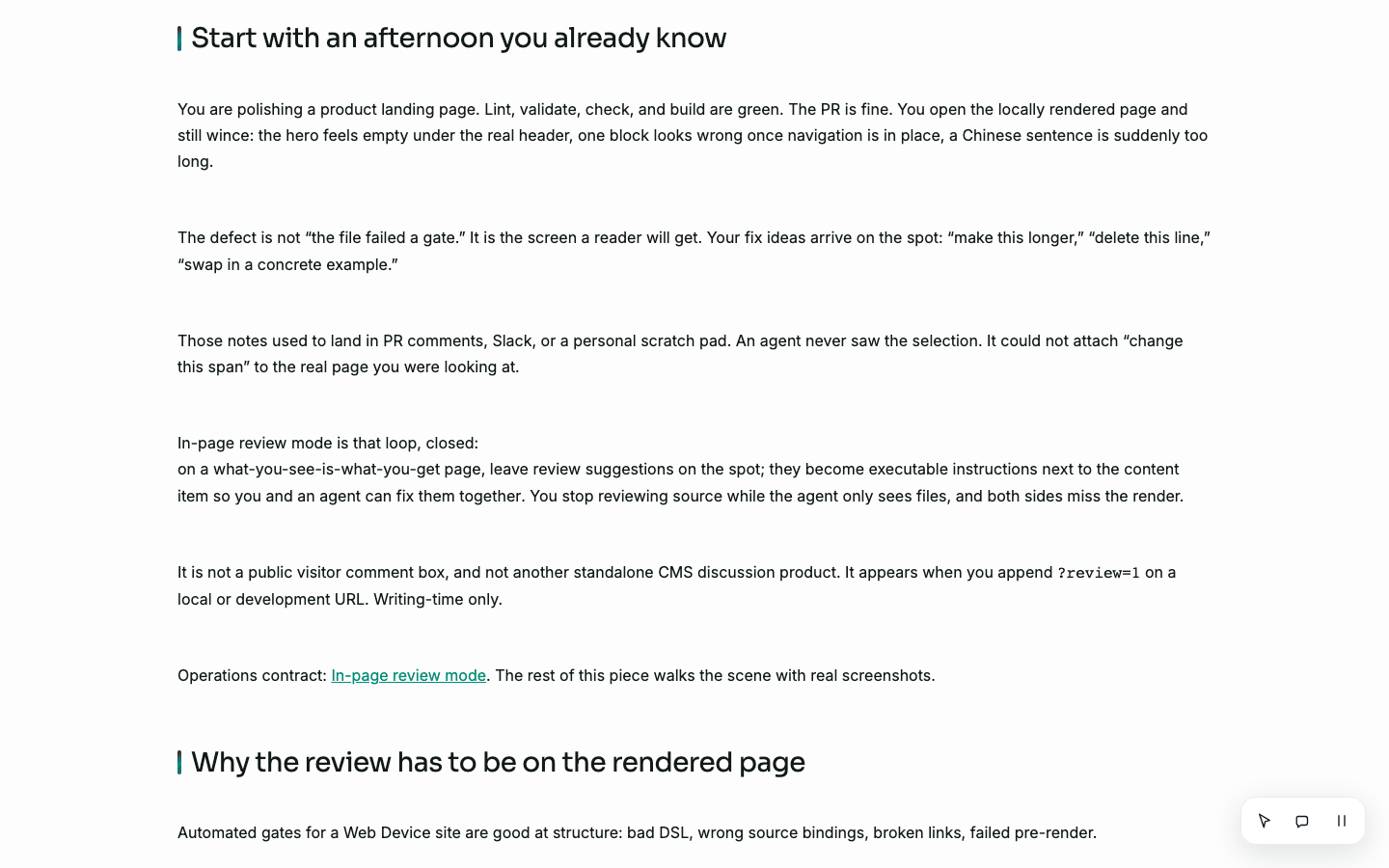
Task: Click the teal accent bar beside the second heading
Action: [179, 763]
